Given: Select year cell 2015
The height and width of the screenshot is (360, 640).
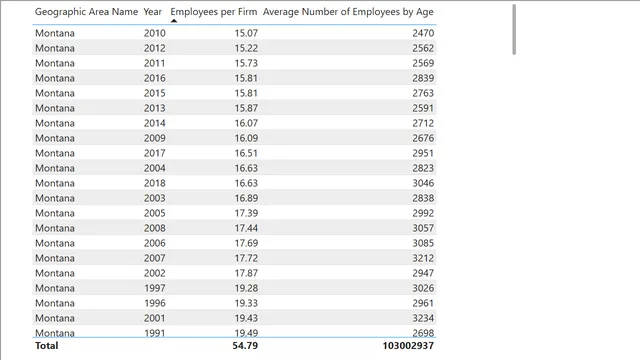Looking at the screenshot, I should 155,93.
